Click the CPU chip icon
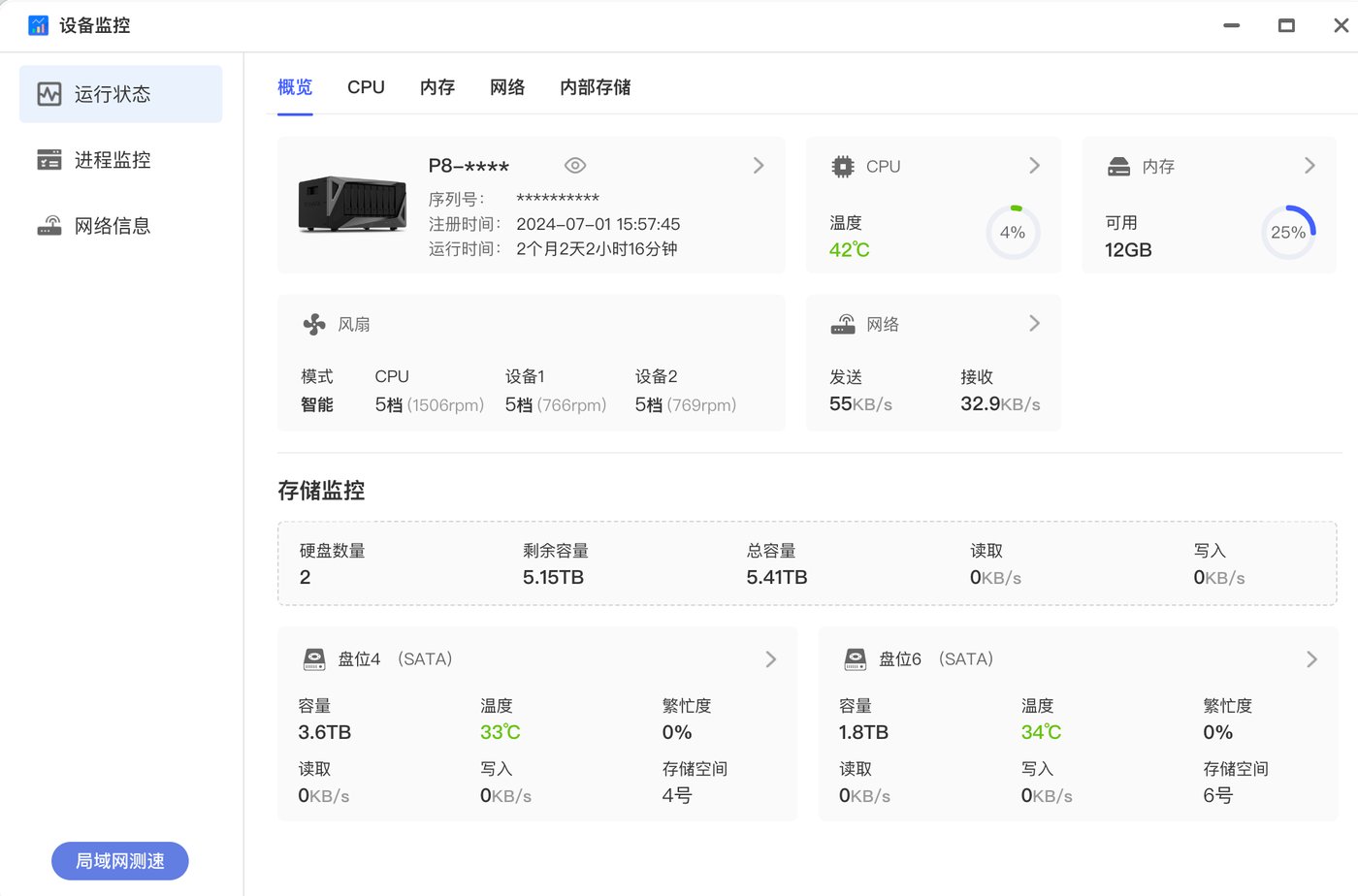 tap(843, 167)
